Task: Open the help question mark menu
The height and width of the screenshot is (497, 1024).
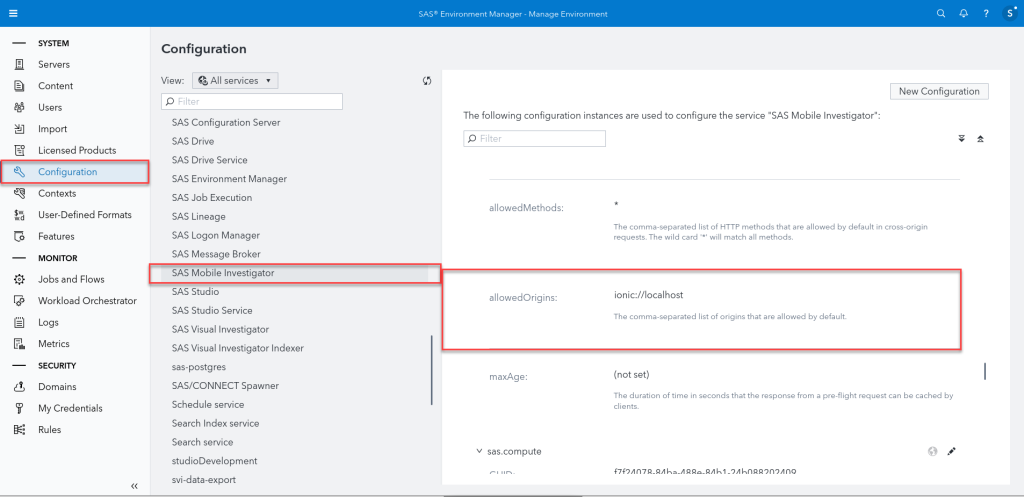Action: (x=986, y=14)
